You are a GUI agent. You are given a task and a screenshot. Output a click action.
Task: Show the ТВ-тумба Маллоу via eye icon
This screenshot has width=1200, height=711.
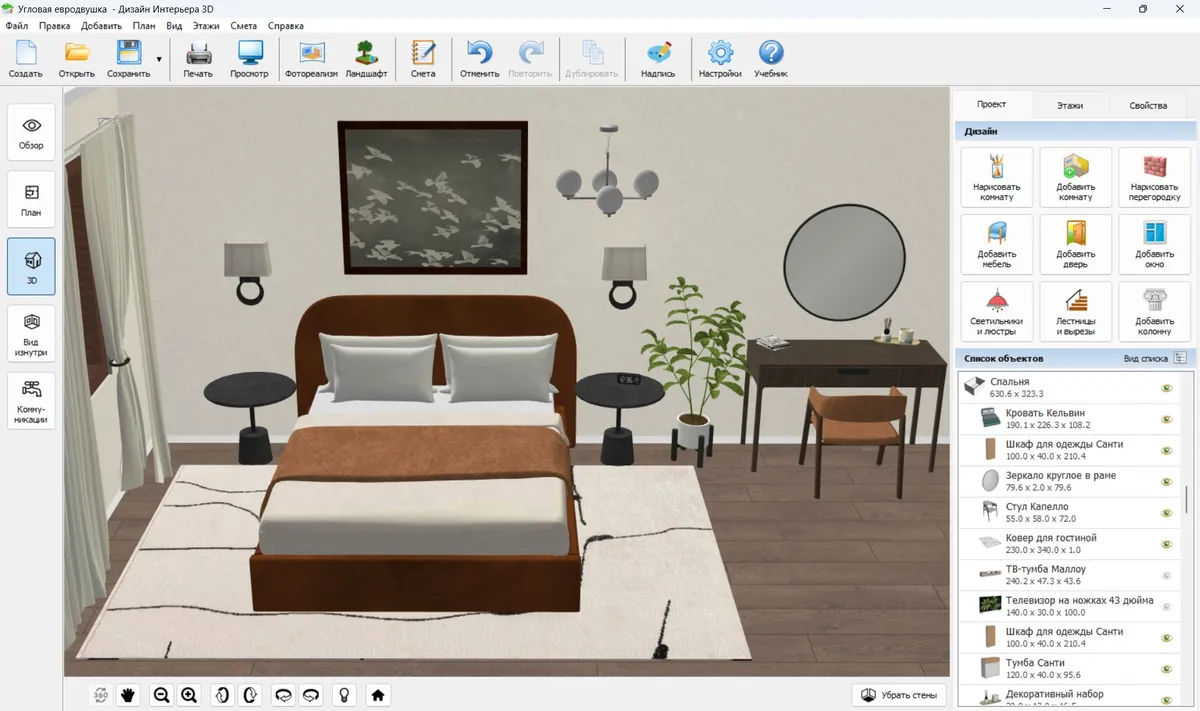point(1166,576)
